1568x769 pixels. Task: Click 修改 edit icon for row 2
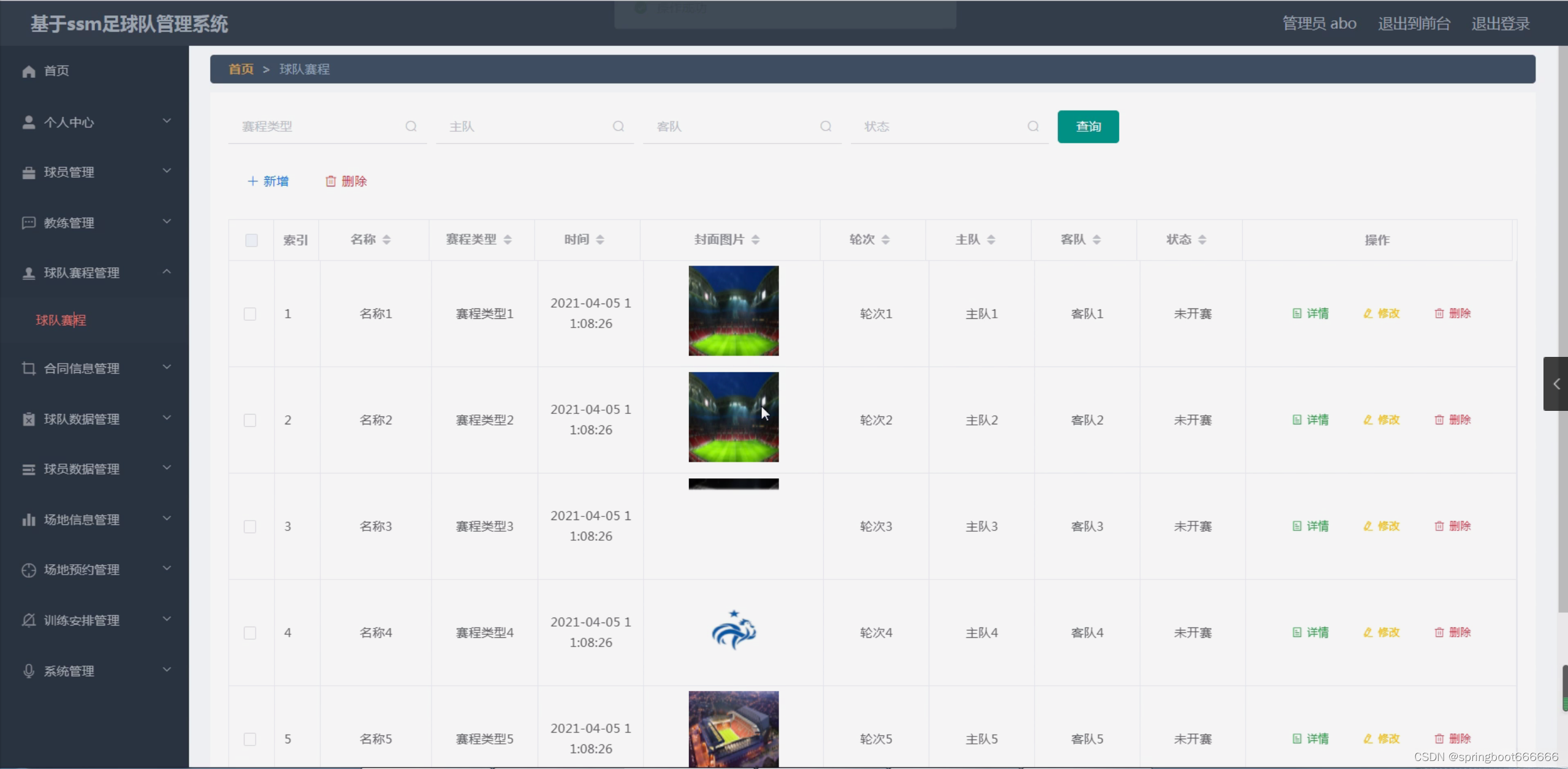(x=1368, y=420)
